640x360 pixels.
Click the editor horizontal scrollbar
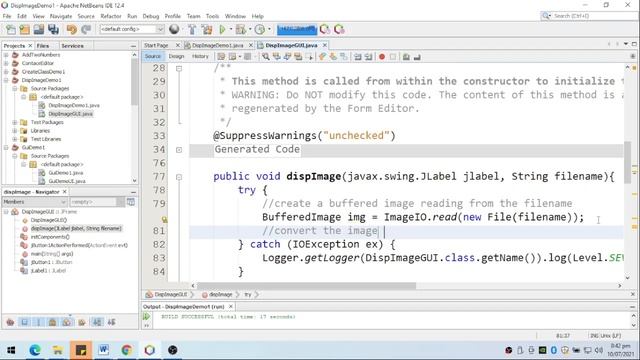(x=306, y=286)
